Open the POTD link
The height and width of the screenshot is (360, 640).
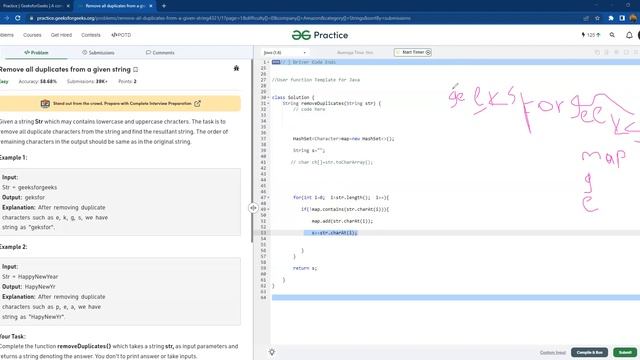(x=121, y=35)
